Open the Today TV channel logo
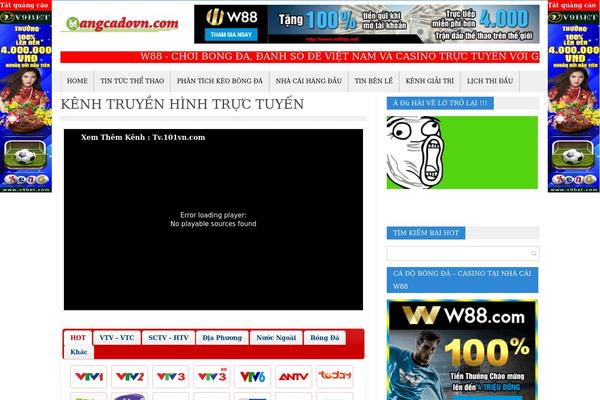The width and height of the screenshot is (600, 400). [x=334, y=377]
